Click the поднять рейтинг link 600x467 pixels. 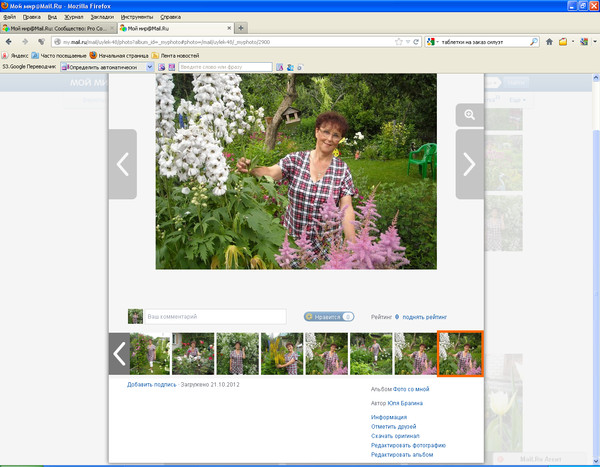click(x=424, y=317)
